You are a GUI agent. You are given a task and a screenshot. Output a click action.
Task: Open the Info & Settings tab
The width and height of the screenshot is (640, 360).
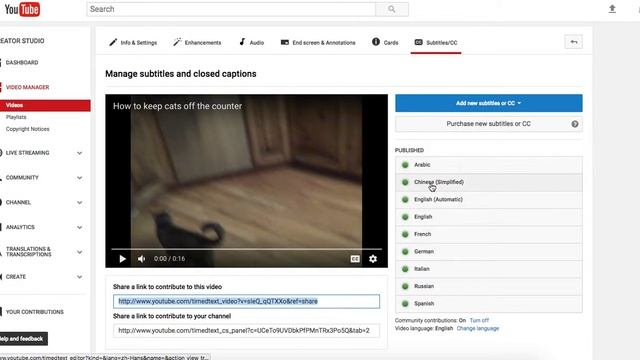tap(133, 42)
